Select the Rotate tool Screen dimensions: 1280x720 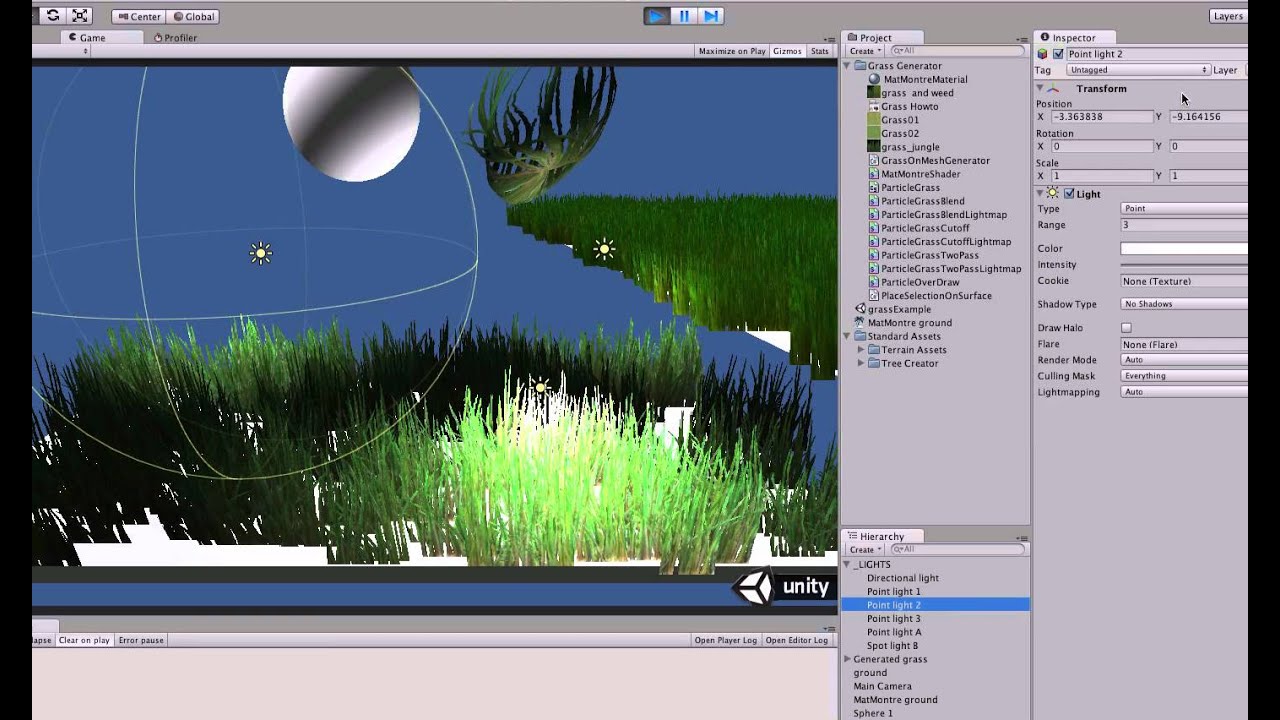(52, 15)
